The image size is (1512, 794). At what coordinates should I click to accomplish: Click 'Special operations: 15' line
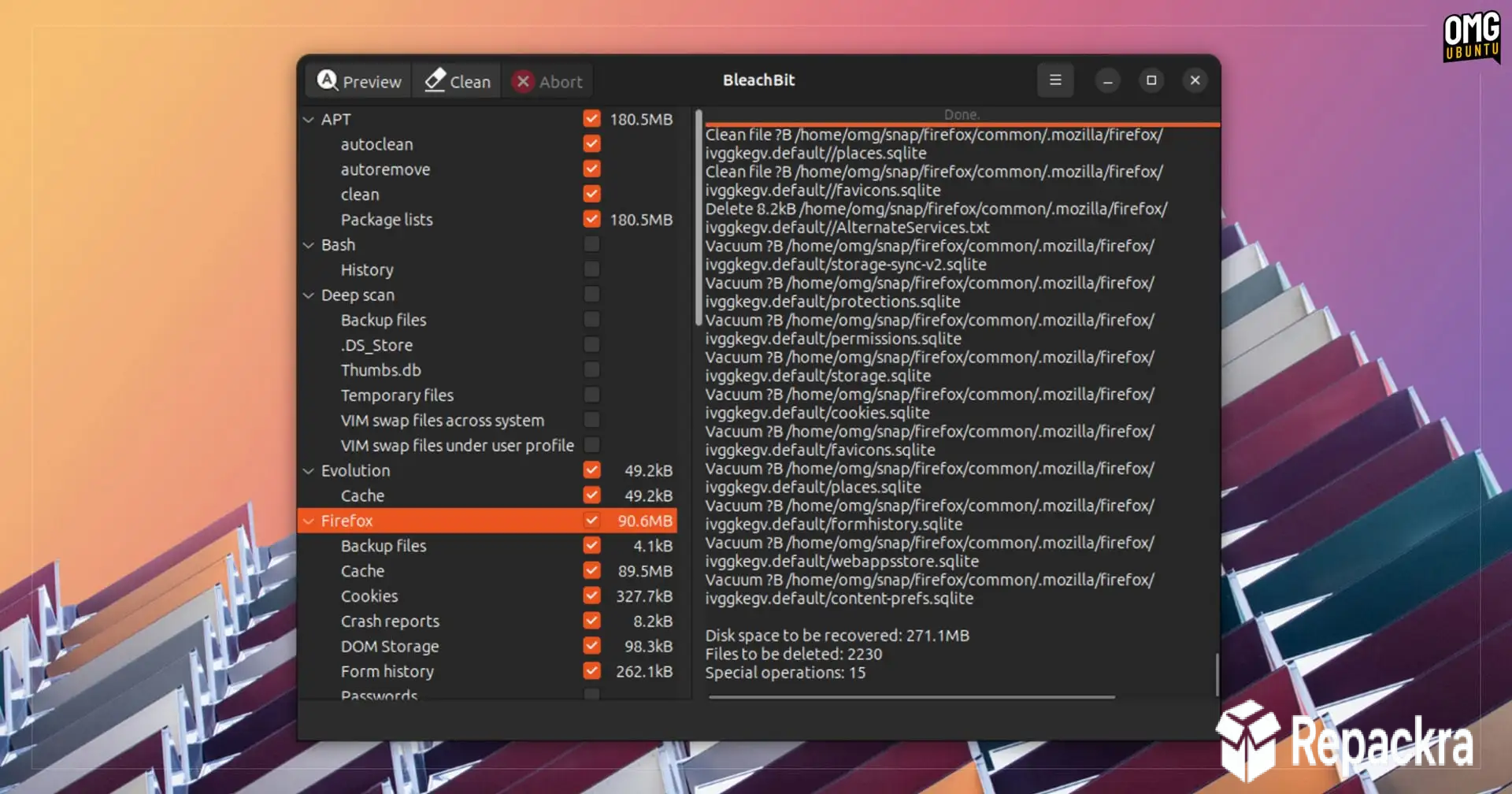(x=785, y=673)
